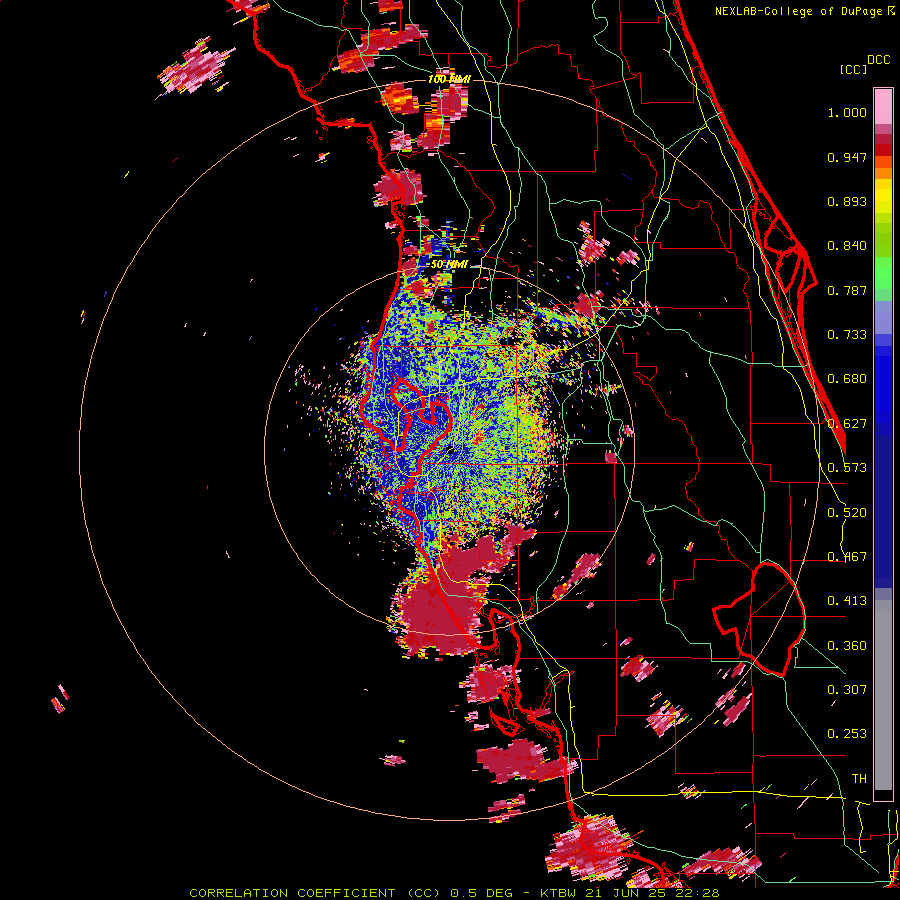The image size is (900, 900).
Task: Click the 0.520 legend value
Action: [x=847, y=513]
